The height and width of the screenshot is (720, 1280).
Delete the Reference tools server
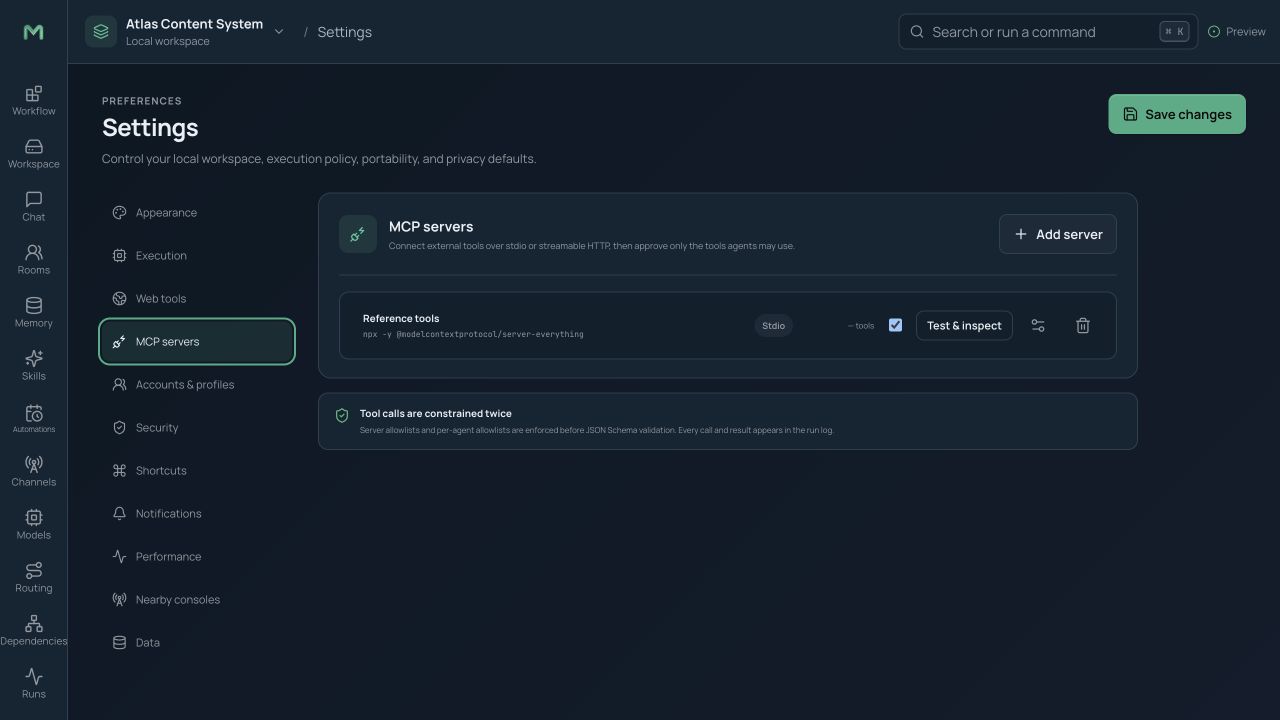coord(1082,325)
